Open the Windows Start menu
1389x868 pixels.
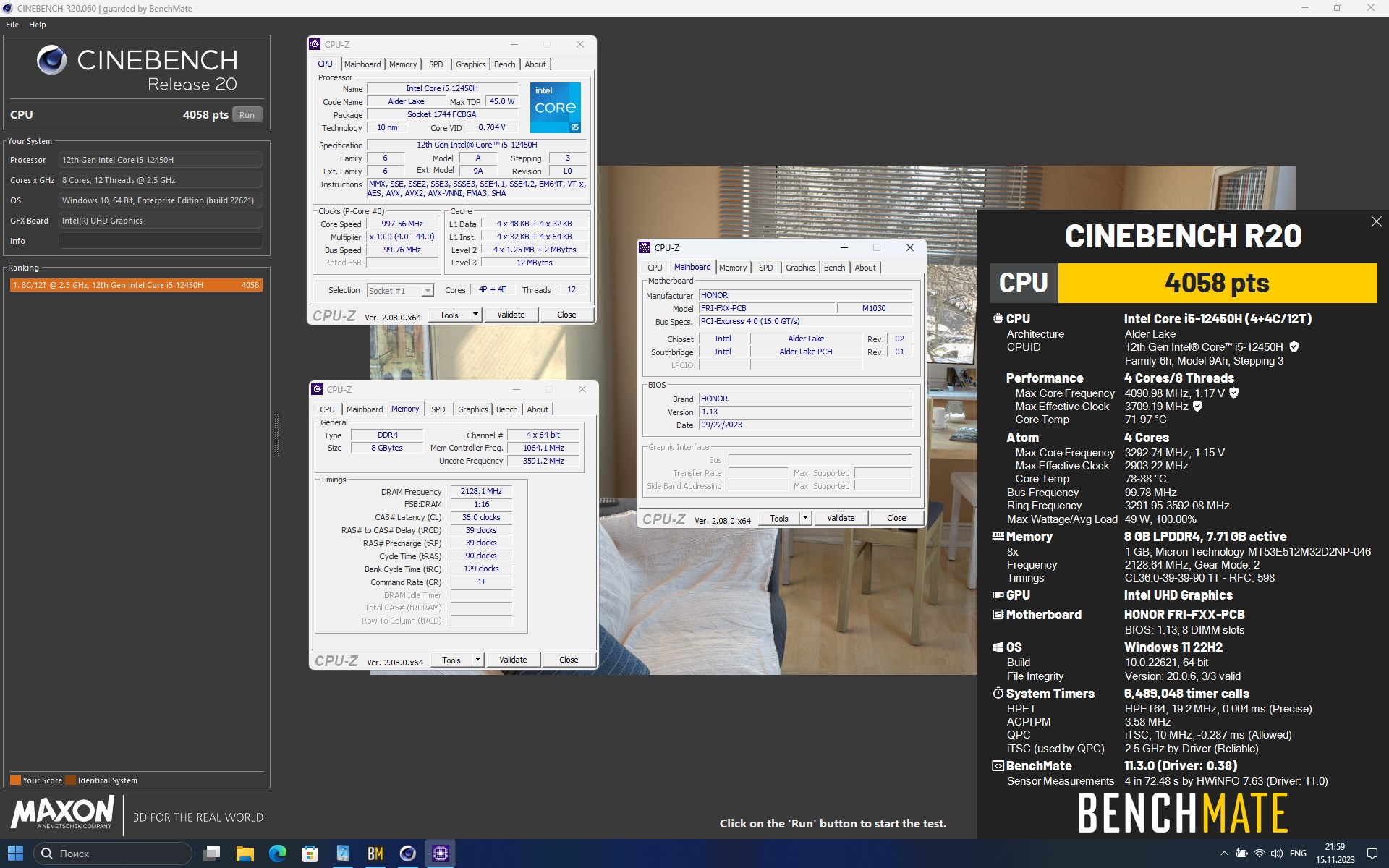15,854
